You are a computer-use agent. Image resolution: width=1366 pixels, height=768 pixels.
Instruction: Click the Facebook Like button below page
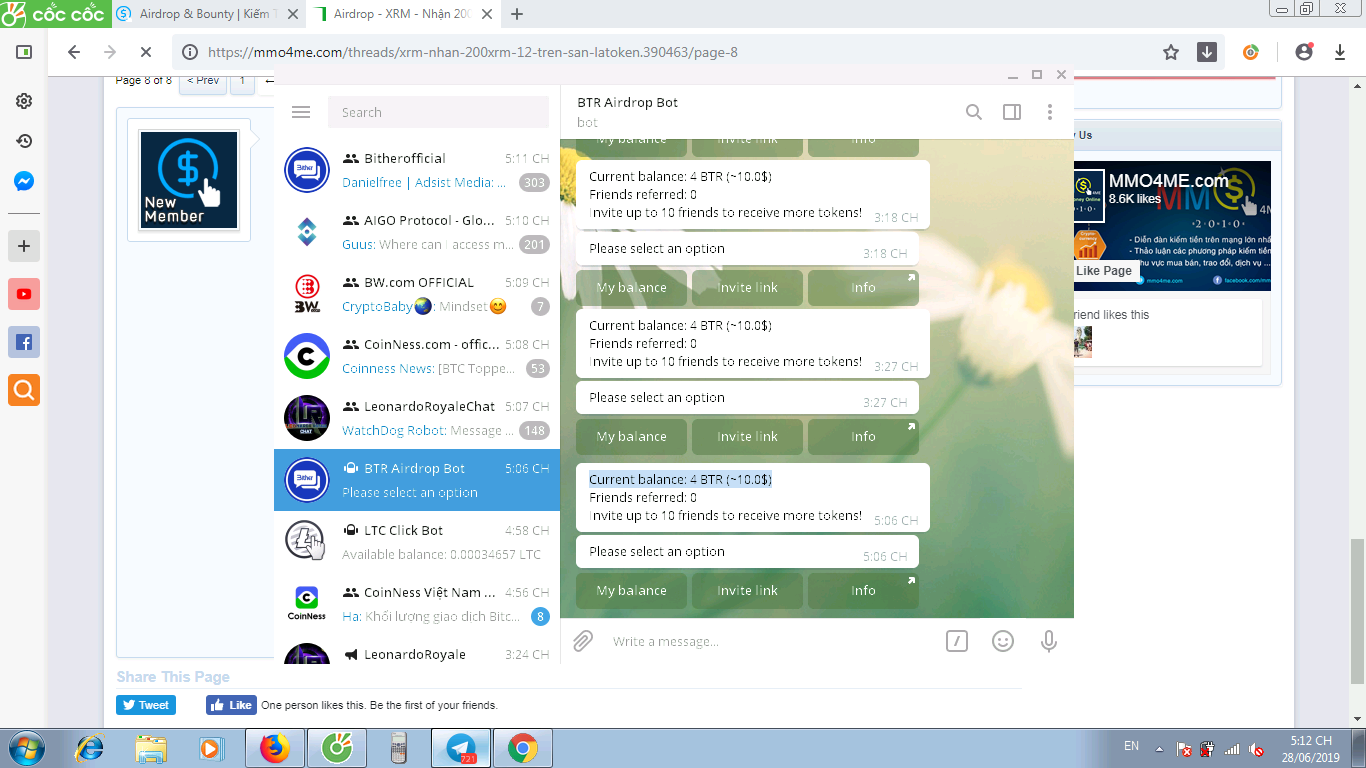point(232,705)
